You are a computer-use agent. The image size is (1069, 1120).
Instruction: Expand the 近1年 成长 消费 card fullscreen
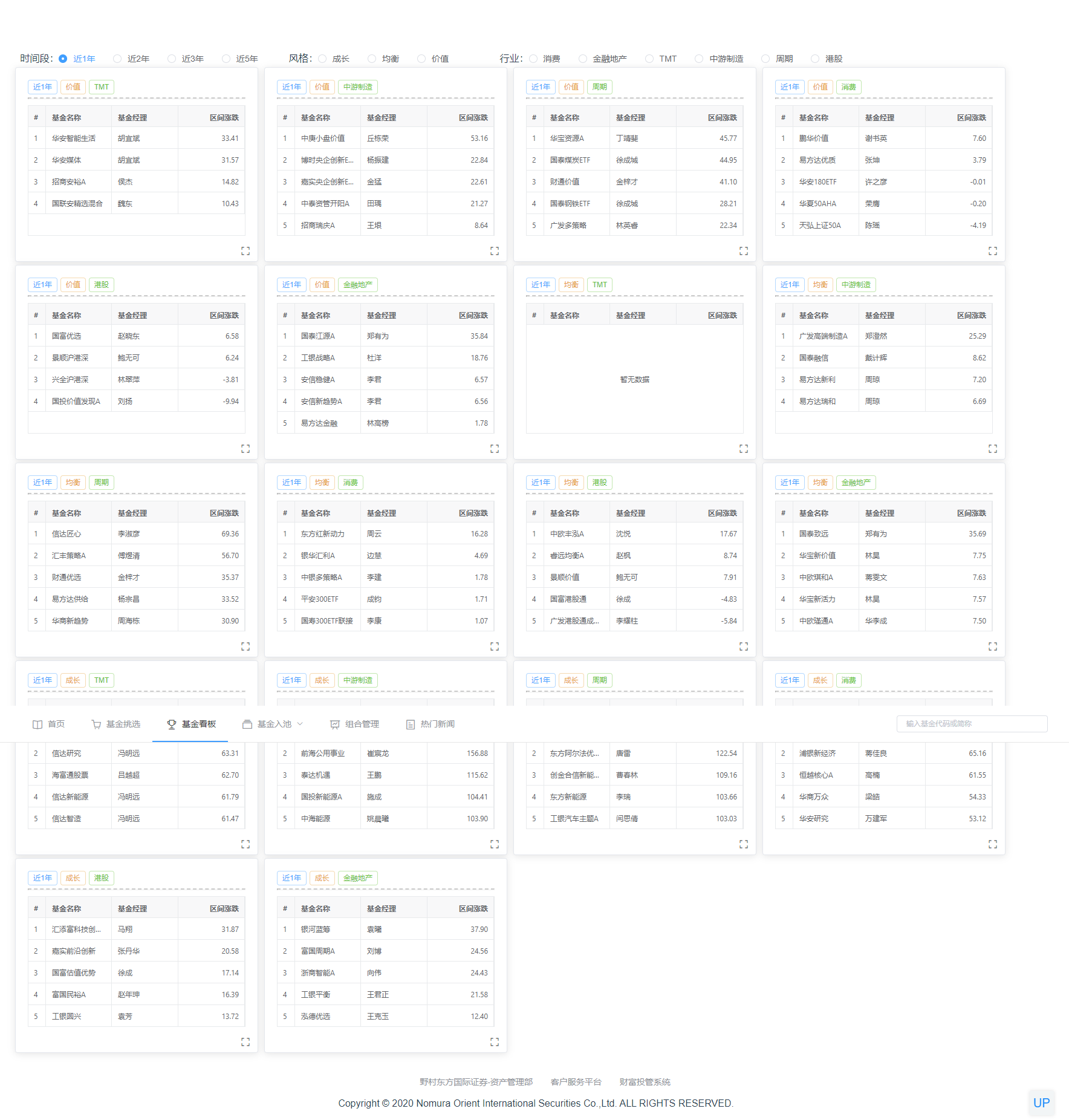click(x=993, y=844)
